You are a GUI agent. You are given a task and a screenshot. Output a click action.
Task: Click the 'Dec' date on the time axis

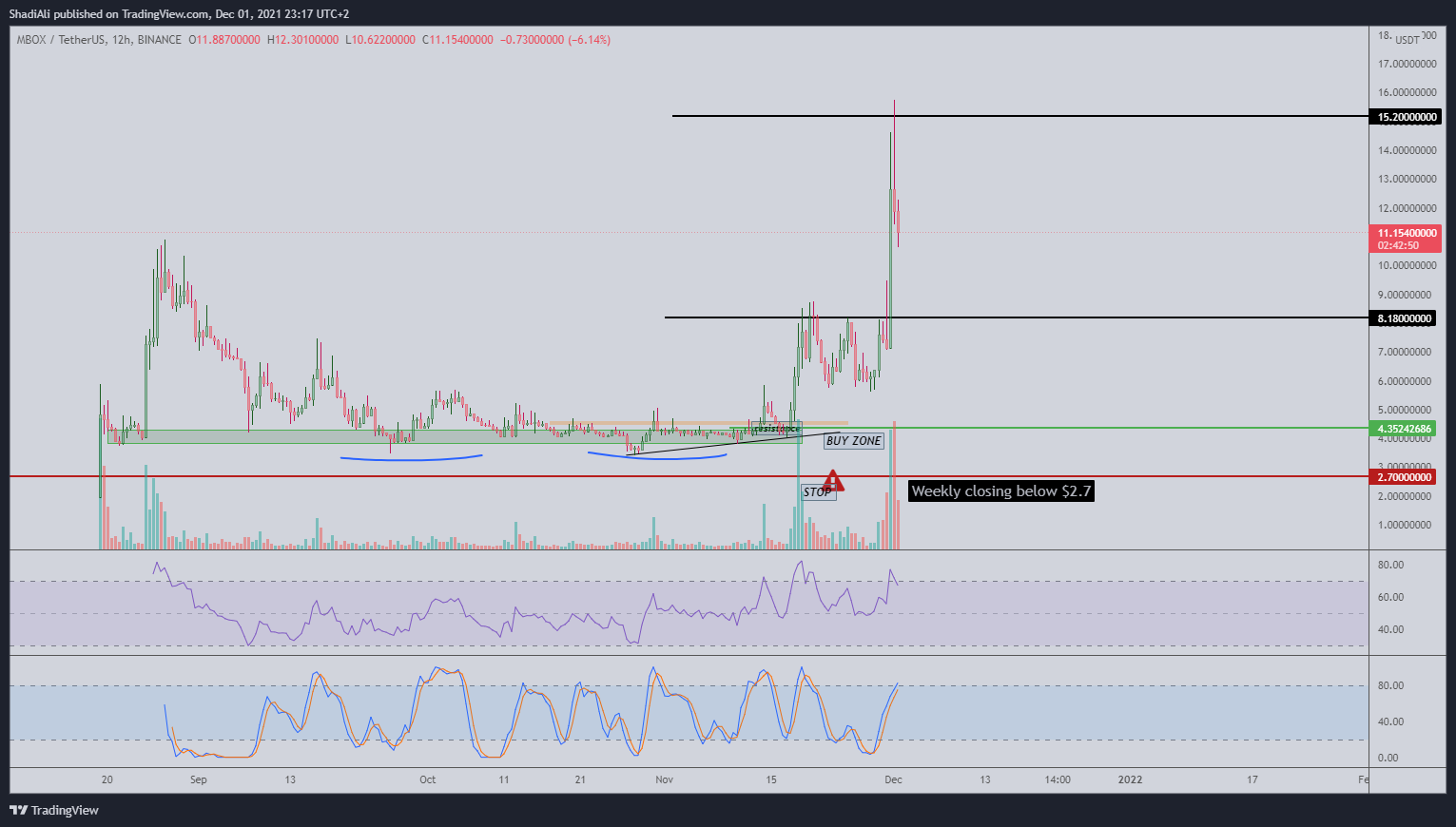point(893,779)
